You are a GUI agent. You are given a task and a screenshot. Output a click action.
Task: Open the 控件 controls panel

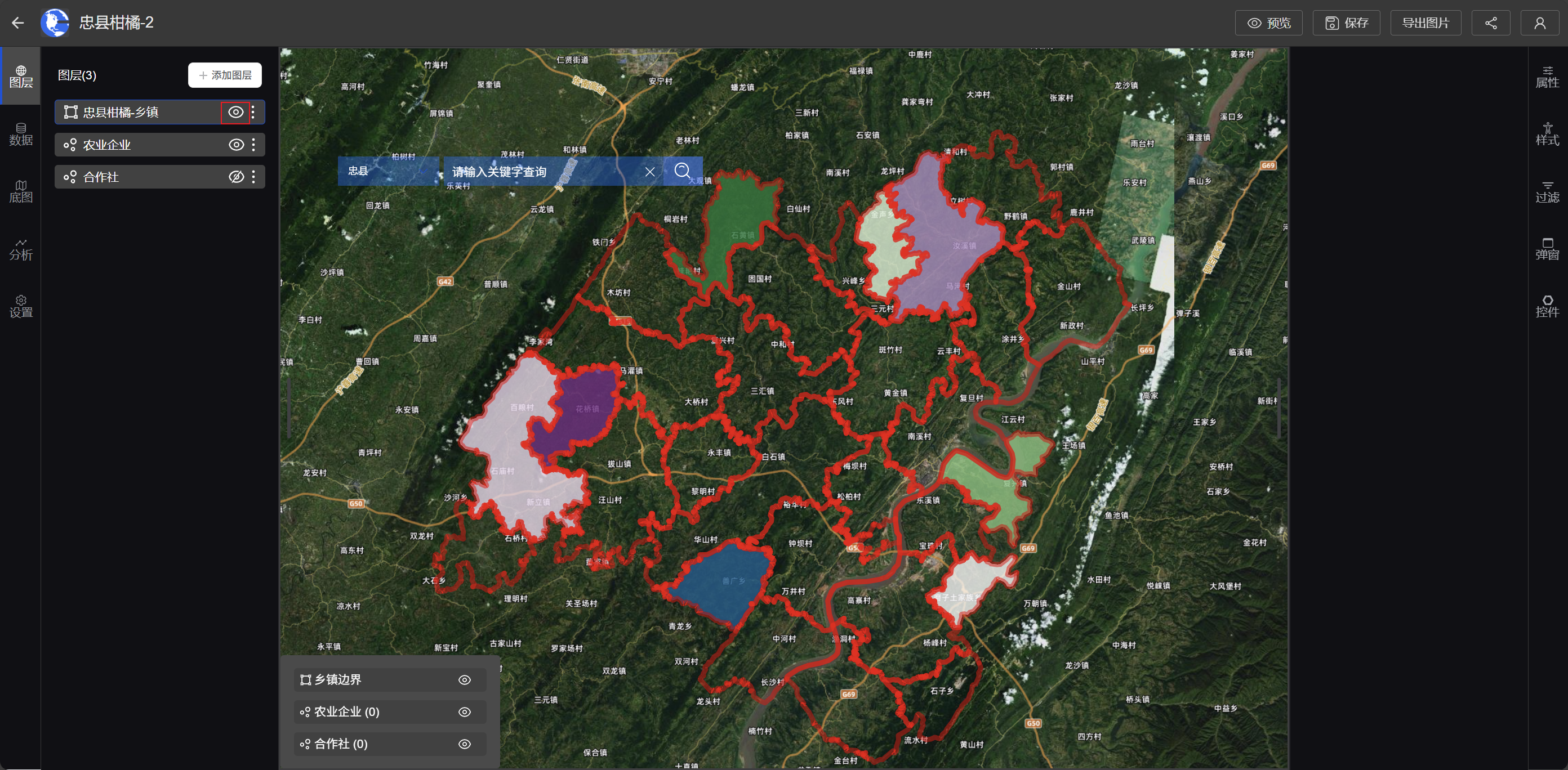click(x=1547, y=306)
